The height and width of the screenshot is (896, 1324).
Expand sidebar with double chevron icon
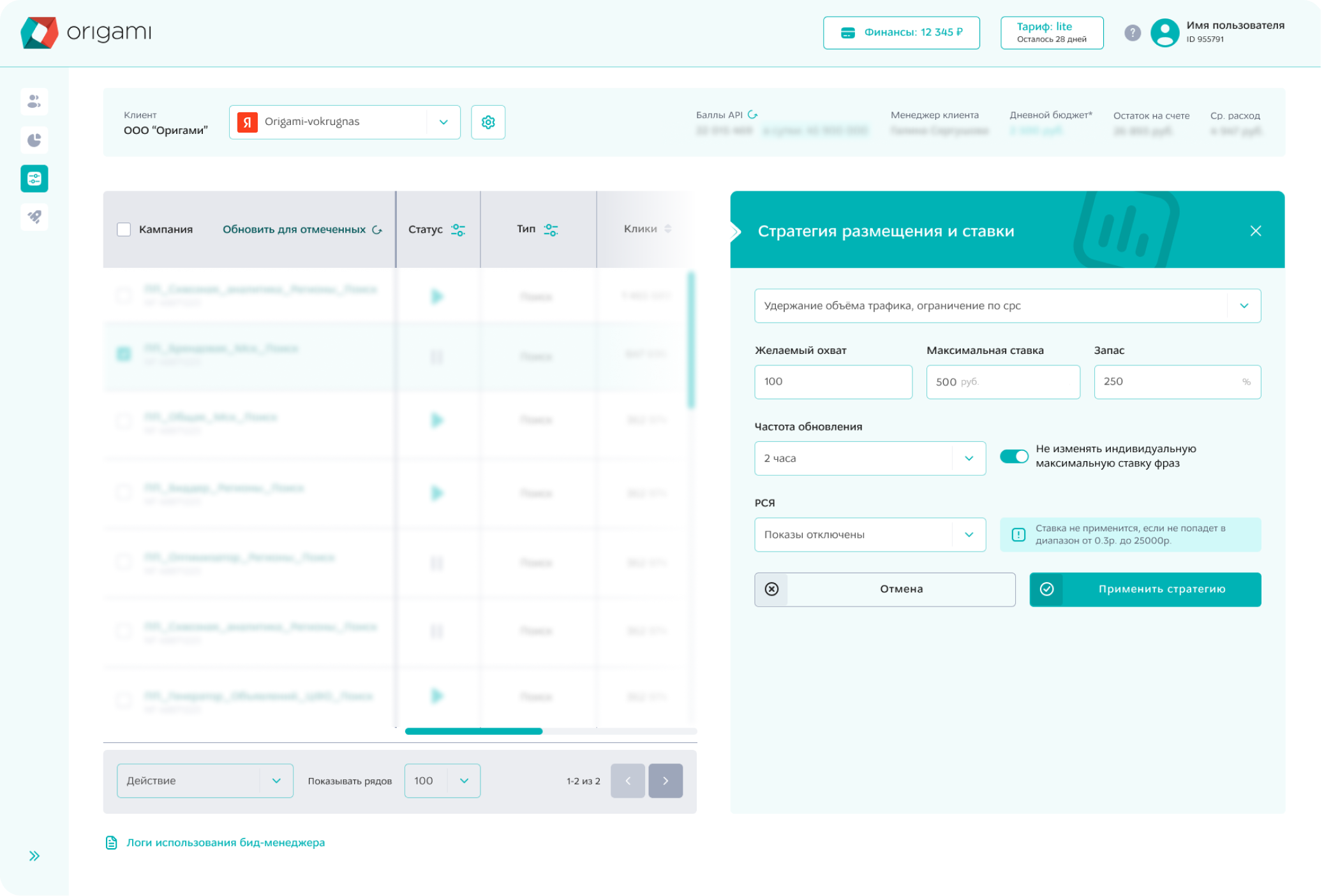click(x=34, y=856)
